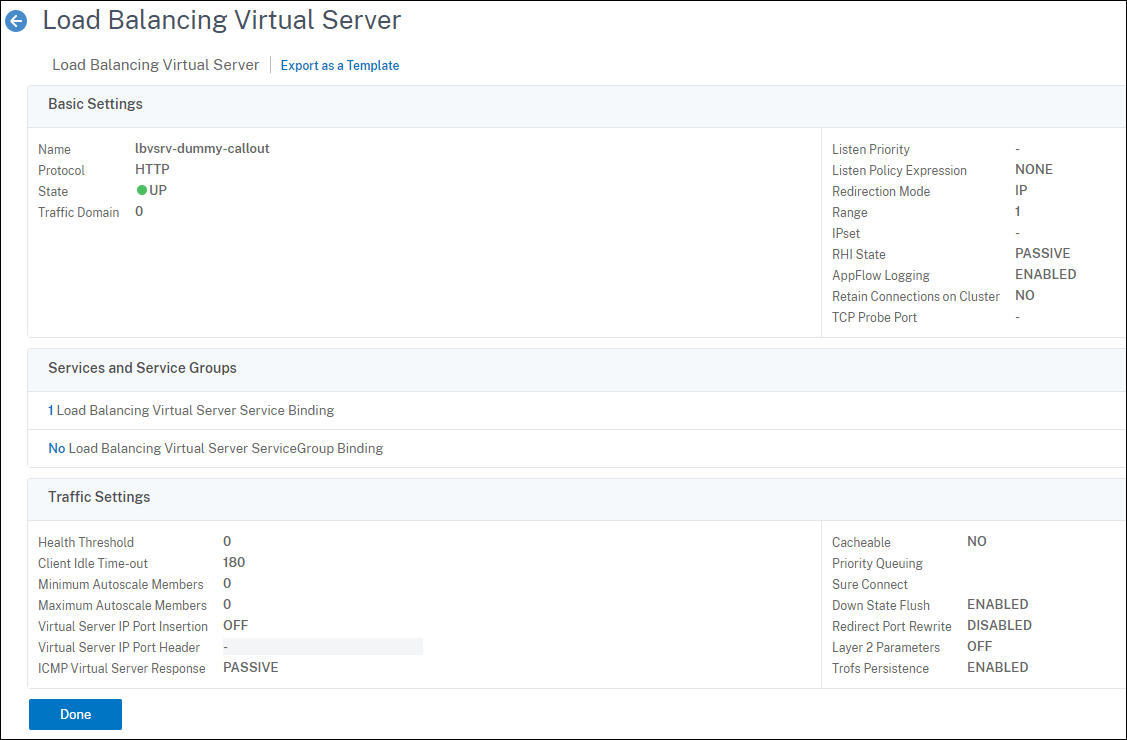The height and width of the screenshot is (740, 1127).
Task: Click the Traffic Settings section header
Action: pyautogui.click(x=99, y=497)
